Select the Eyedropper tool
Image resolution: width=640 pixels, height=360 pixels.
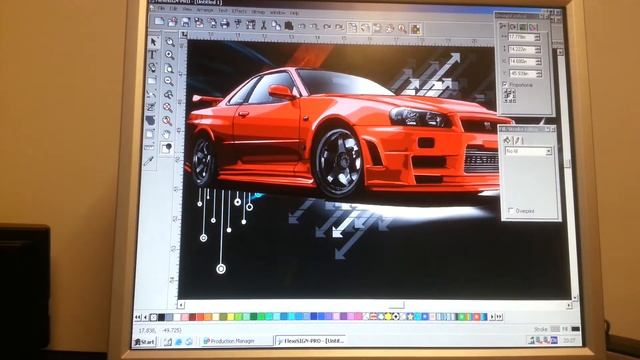click(x=149, y=161)
